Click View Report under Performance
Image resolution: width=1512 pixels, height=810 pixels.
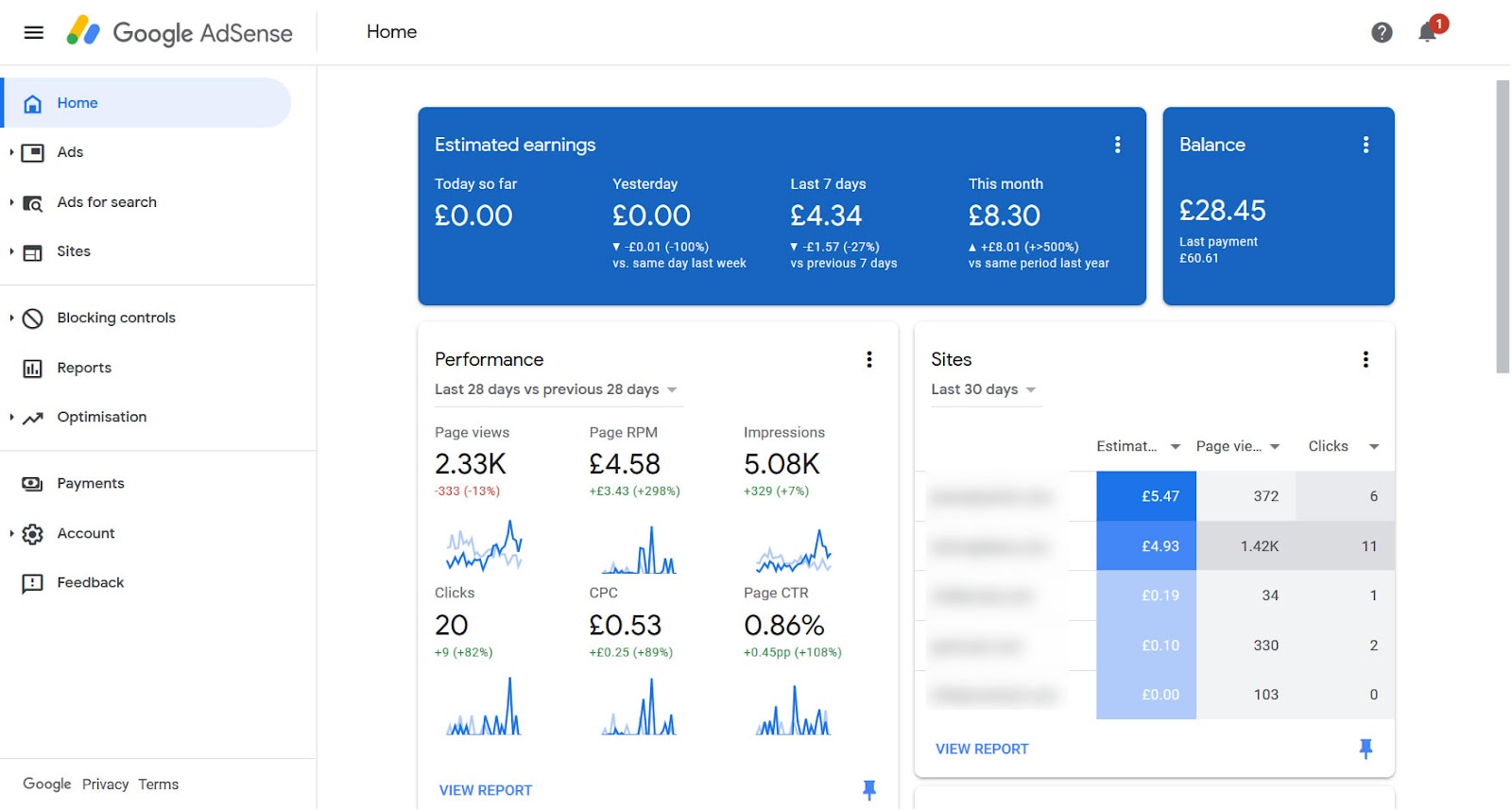click(486, 790)
